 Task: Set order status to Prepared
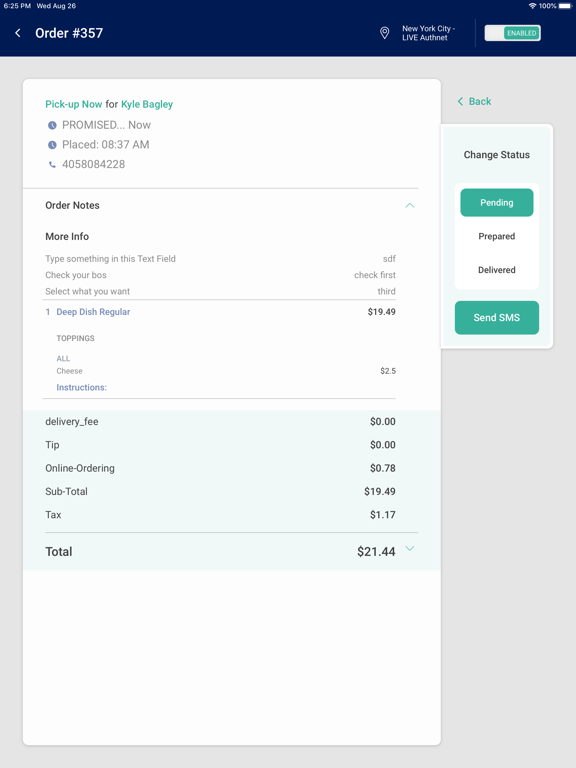[497, 236]
